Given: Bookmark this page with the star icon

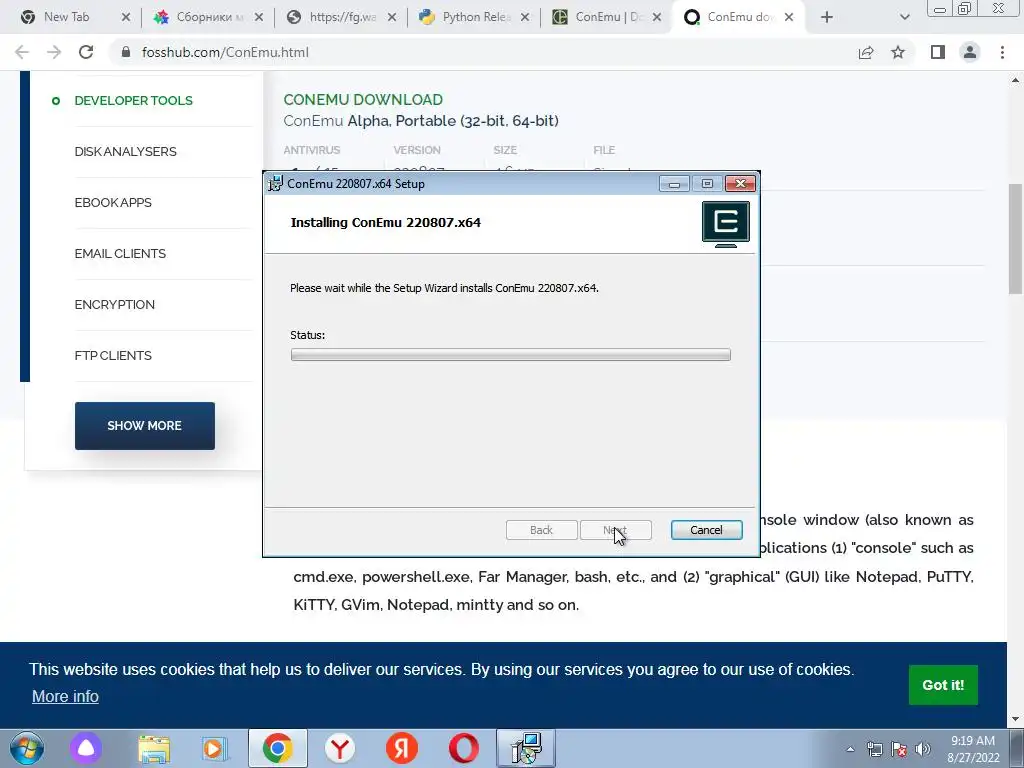Looking at the screenshot, I should click(898, 52).
